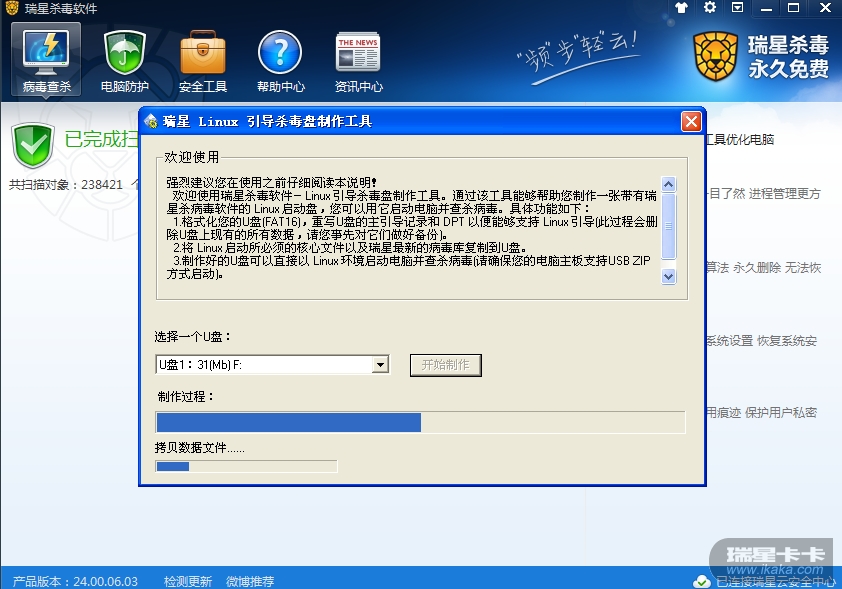Click the product version 24.00.06.03 text

coord(75,581)
